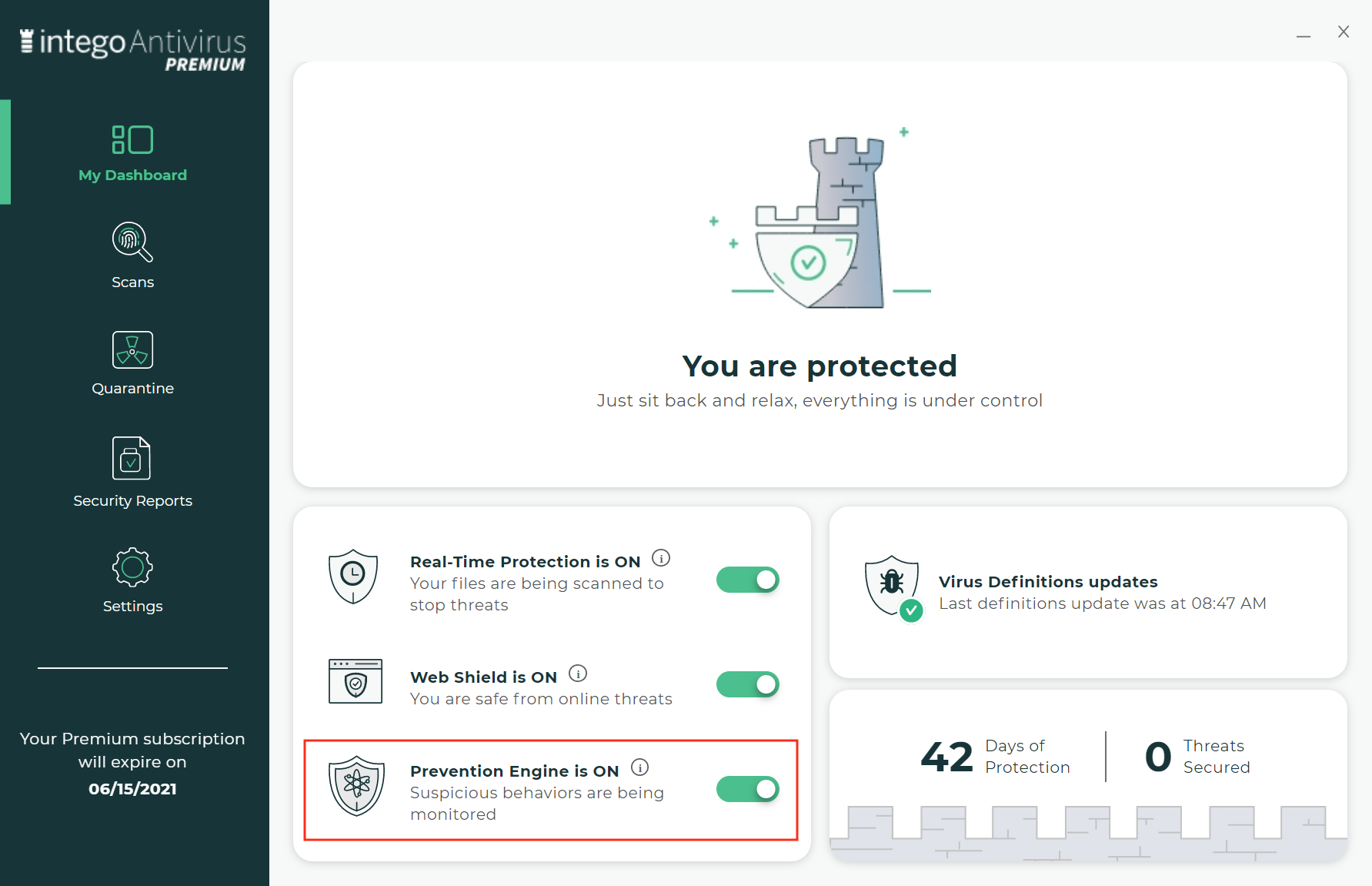Disable the Real-Time Protection toggle

coord(747,580)
